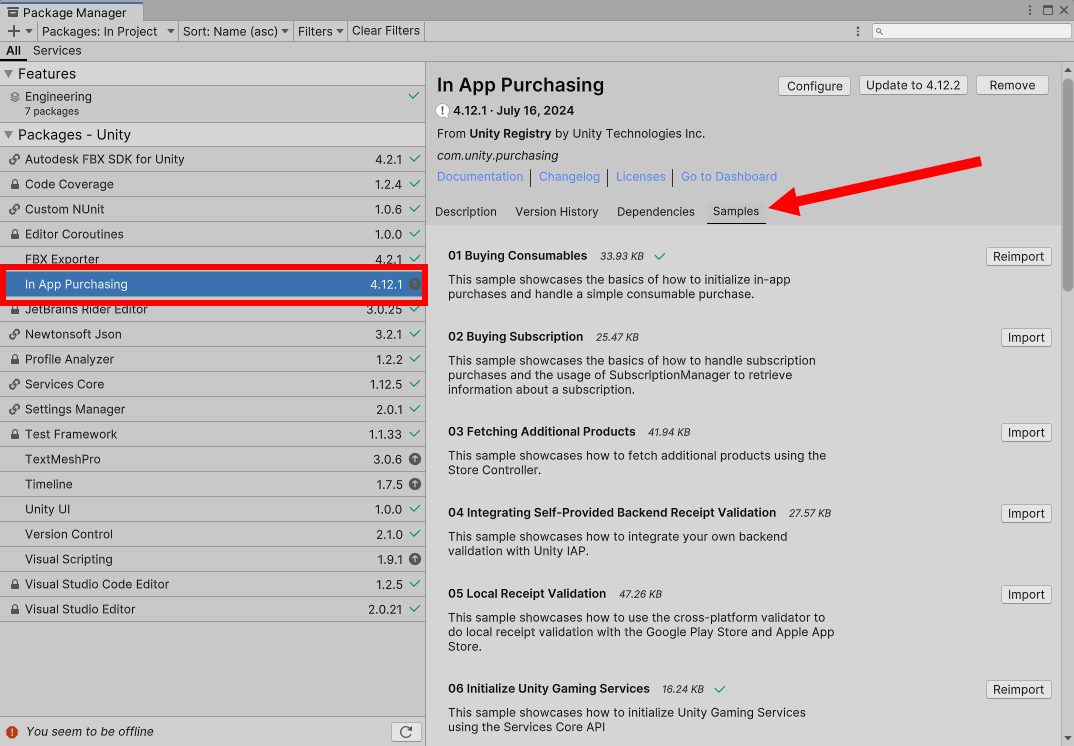
Task: Reimport the 01 Buying Consumables sample
Action: [x=1019, y=257]
